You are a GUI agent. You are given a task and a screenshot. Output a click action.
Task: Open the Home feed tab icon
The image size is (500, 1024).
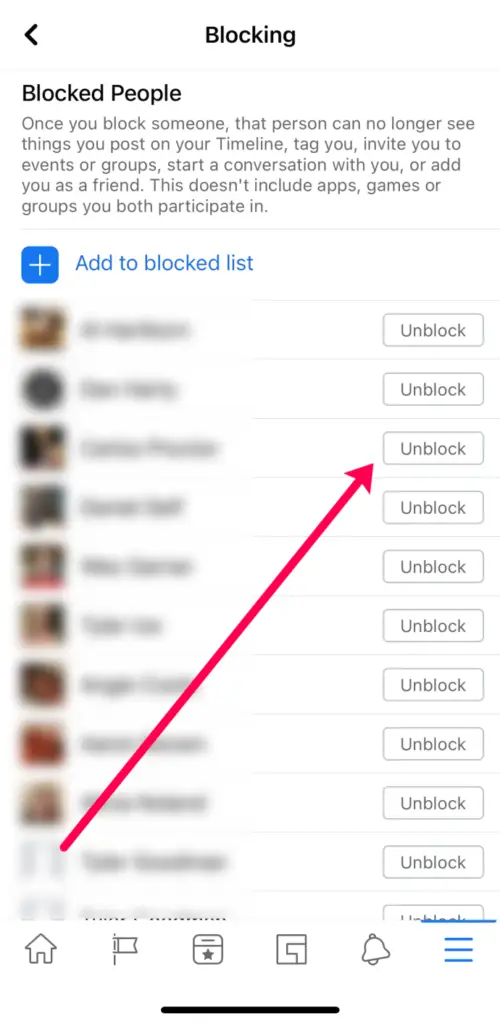click(x=41, y=950)
